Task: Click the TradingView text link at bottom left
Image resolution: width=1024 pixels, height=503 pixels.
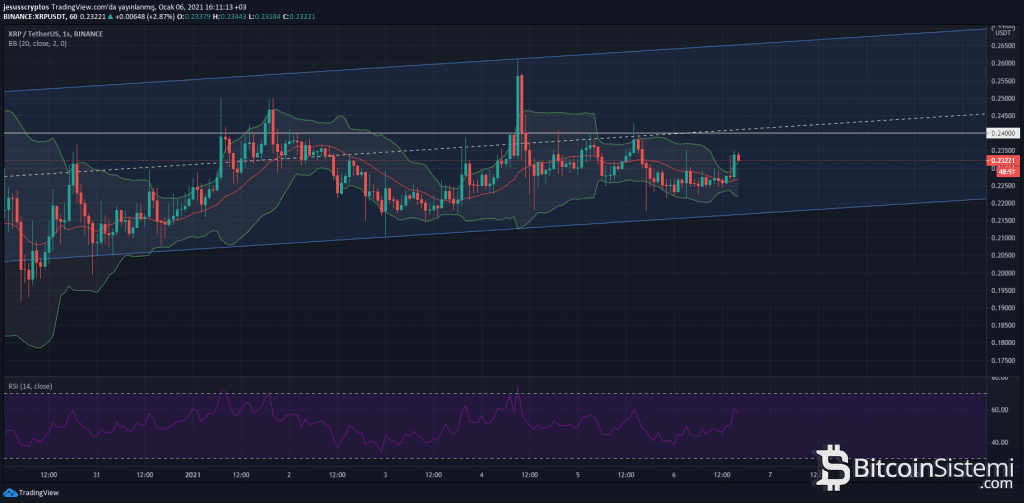Action: (40, 493)
